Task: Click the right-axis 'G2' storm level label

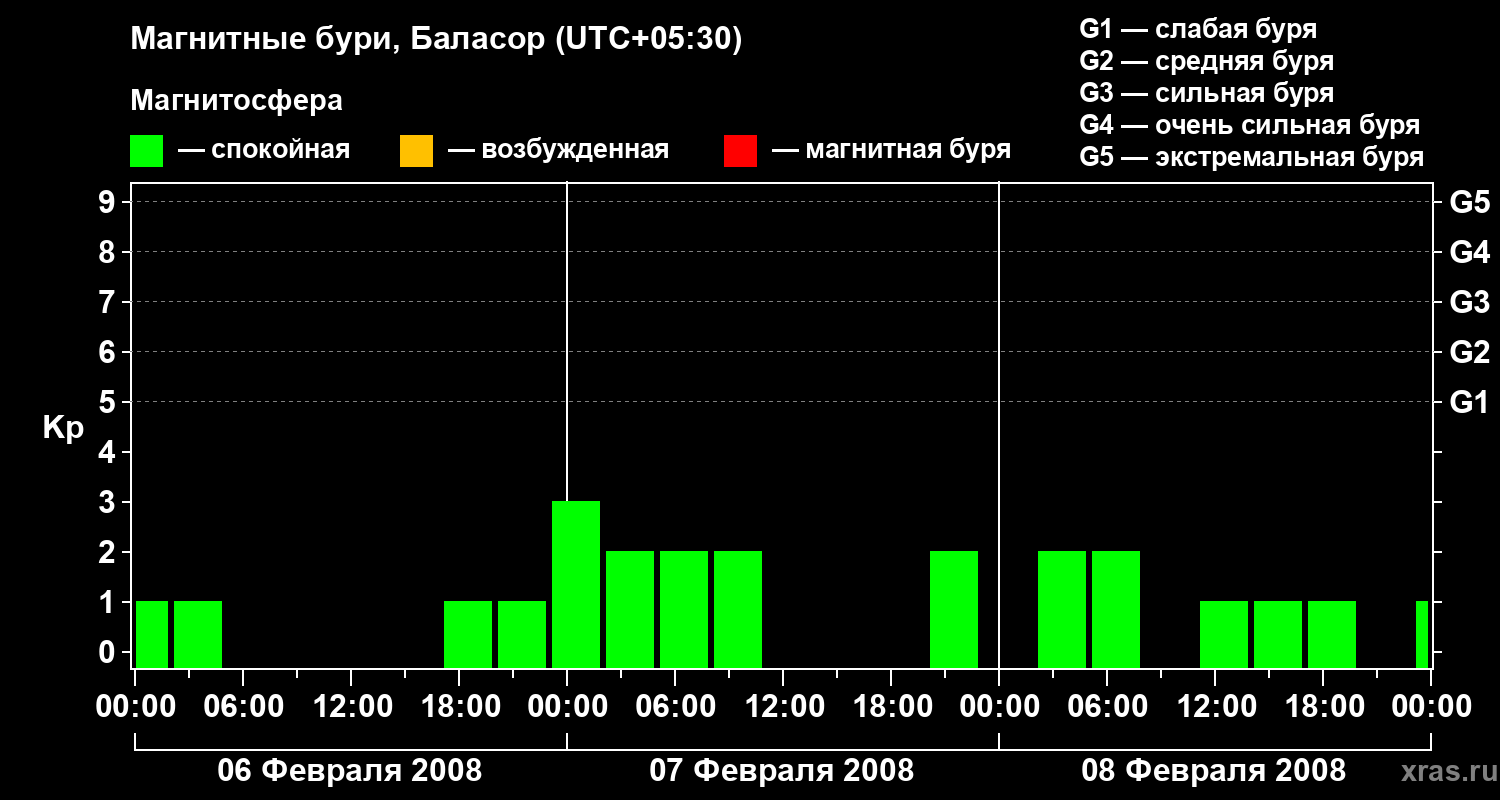Action: pos(1470,352)
